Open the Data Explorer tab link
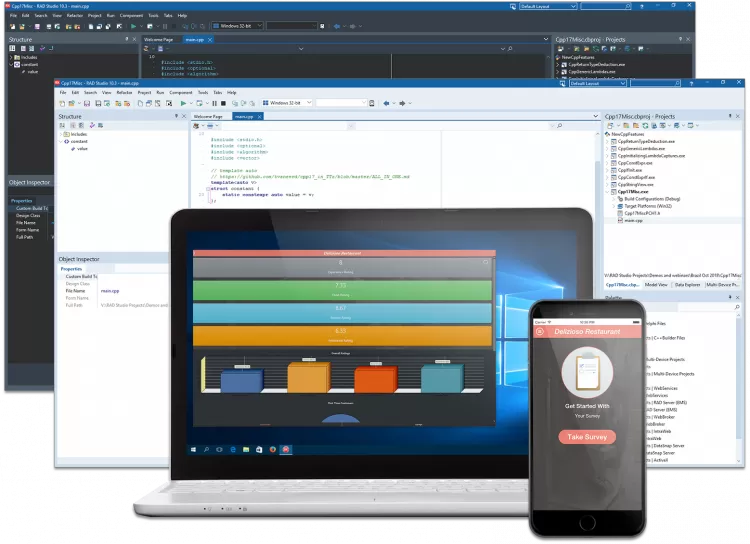The height and width of the screenshot is (544, 750). [687, 284]
